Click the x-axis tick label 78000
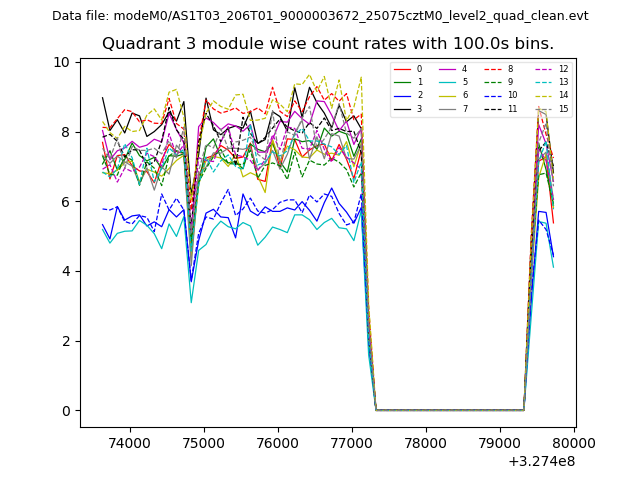 tap(426, 442)
